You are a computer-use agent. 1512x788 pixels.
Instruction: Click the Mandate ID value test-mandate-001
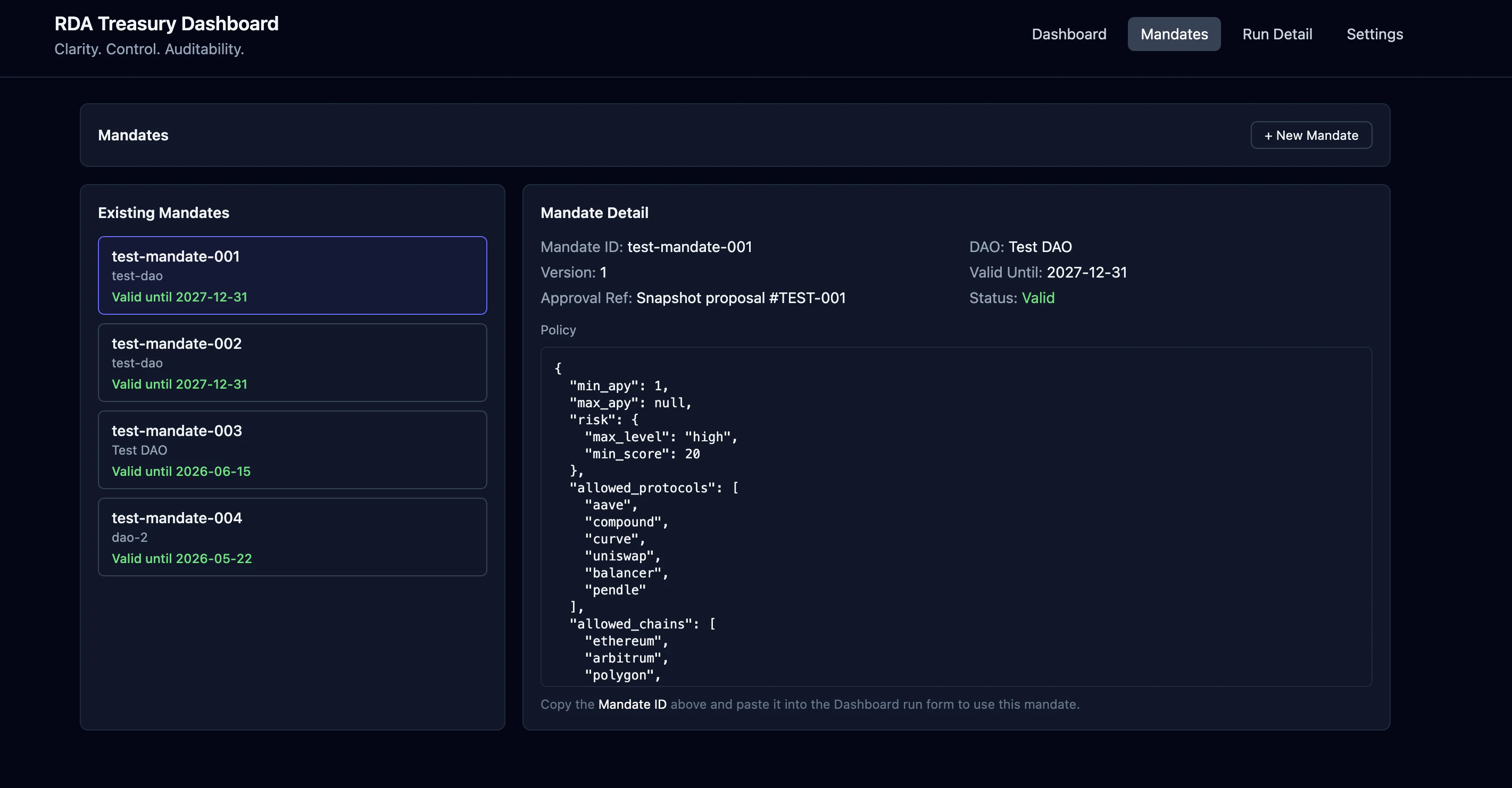(x=689, y=246)
